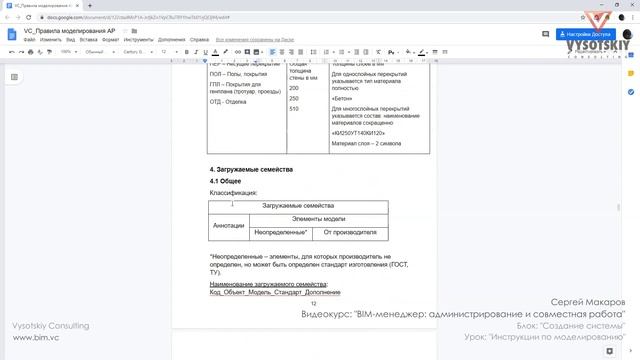Open the highlight color pen
The width and height of the screenshot is (640, 360).
click(x=225, y=52)
